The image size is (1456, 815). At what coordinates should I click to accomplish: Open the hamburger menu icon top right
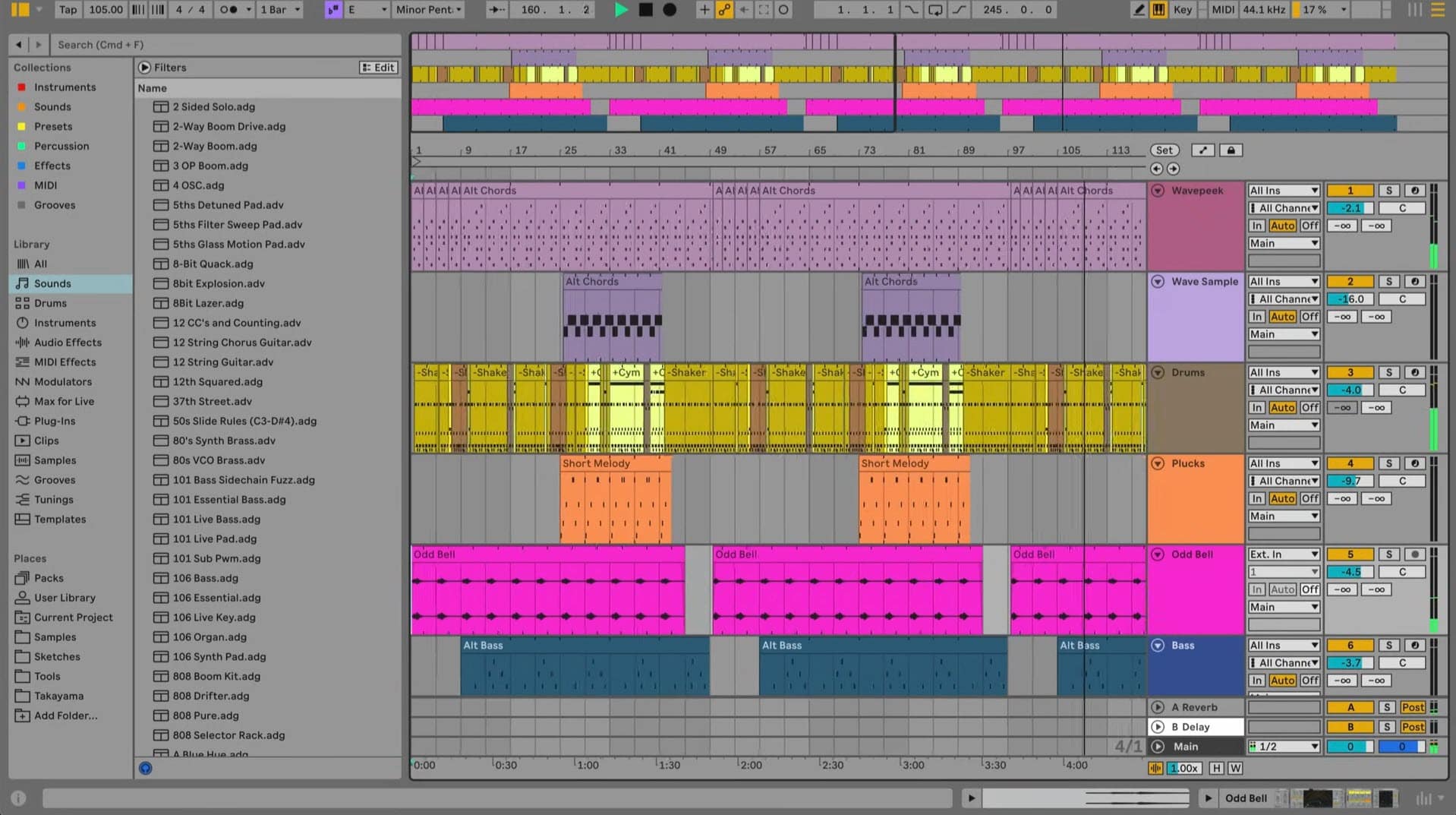(x=1439, y=10)
